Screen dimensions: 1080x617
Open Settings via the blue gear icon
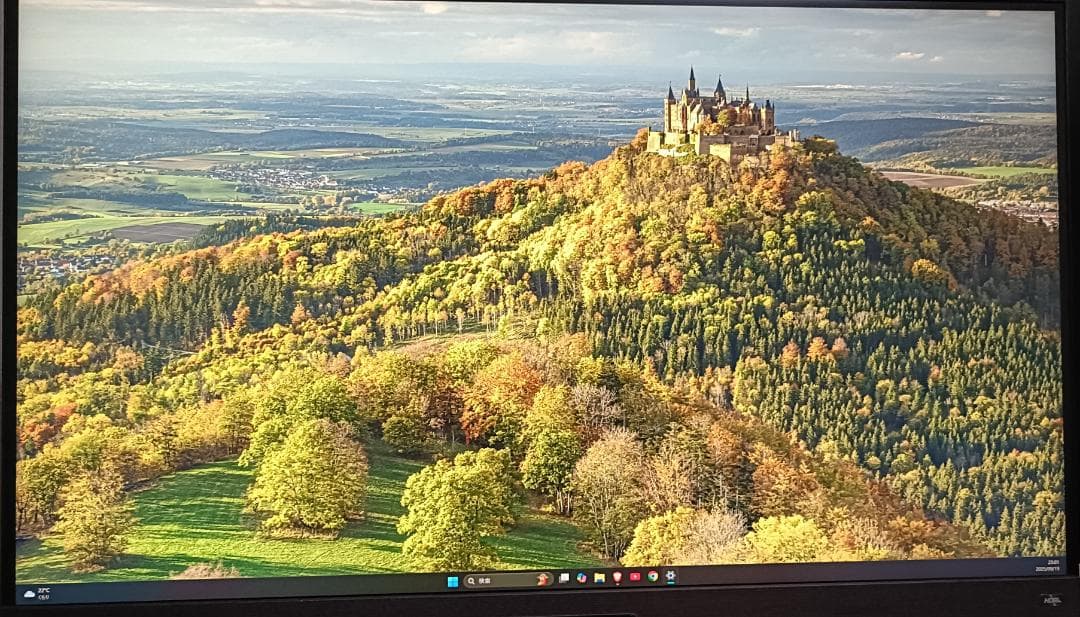coord(670,579)
